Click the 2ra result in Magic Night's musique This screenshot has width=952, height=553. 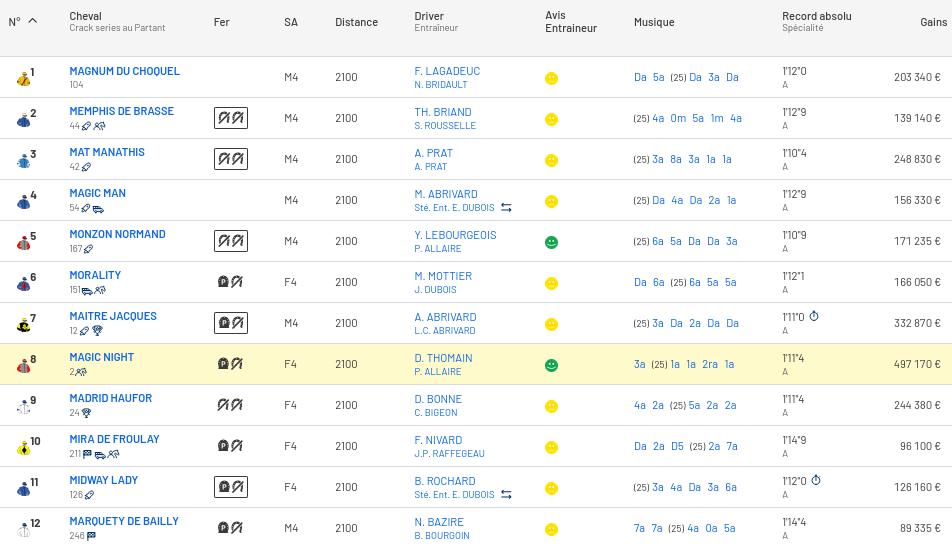(710, 364)
